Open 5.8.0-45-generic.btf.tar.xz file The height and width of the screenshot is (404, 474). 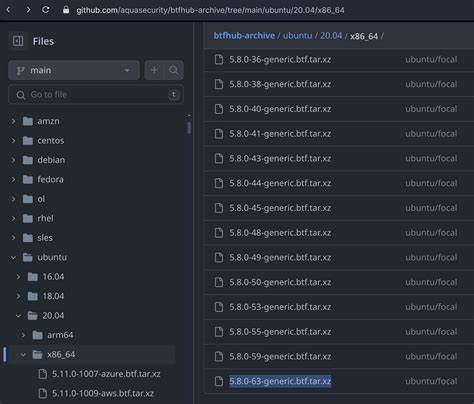click(280, 208)
